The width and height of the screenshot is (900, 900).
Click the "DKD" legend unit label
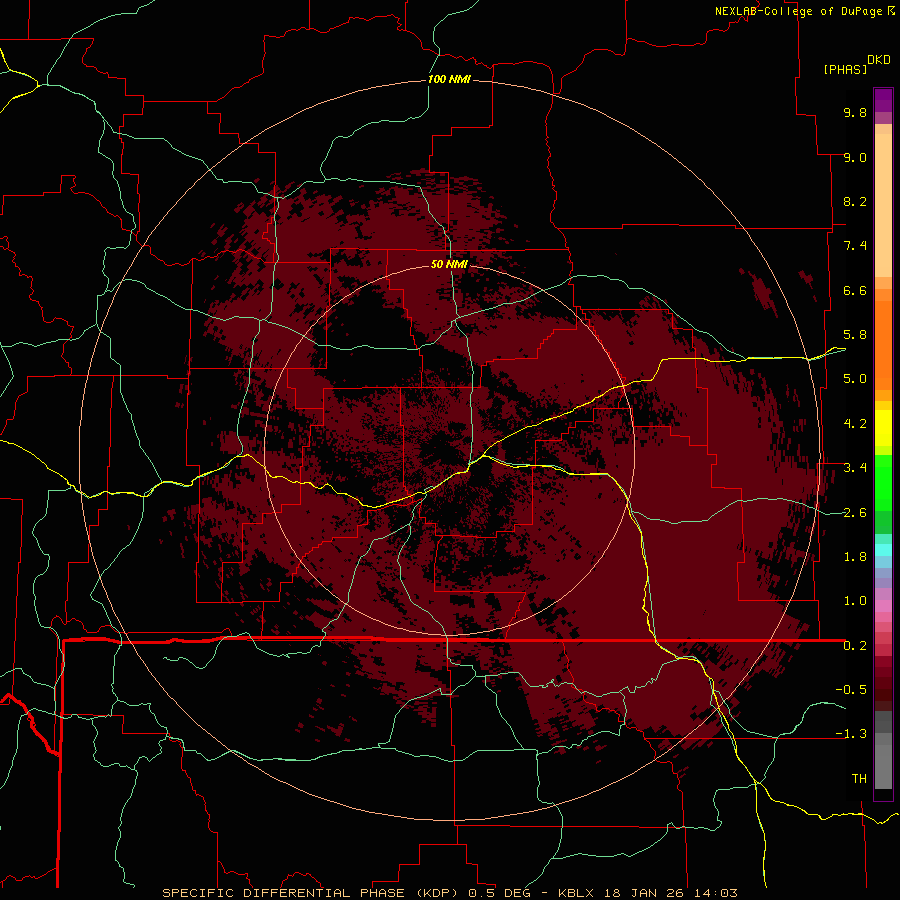(879, 60)
